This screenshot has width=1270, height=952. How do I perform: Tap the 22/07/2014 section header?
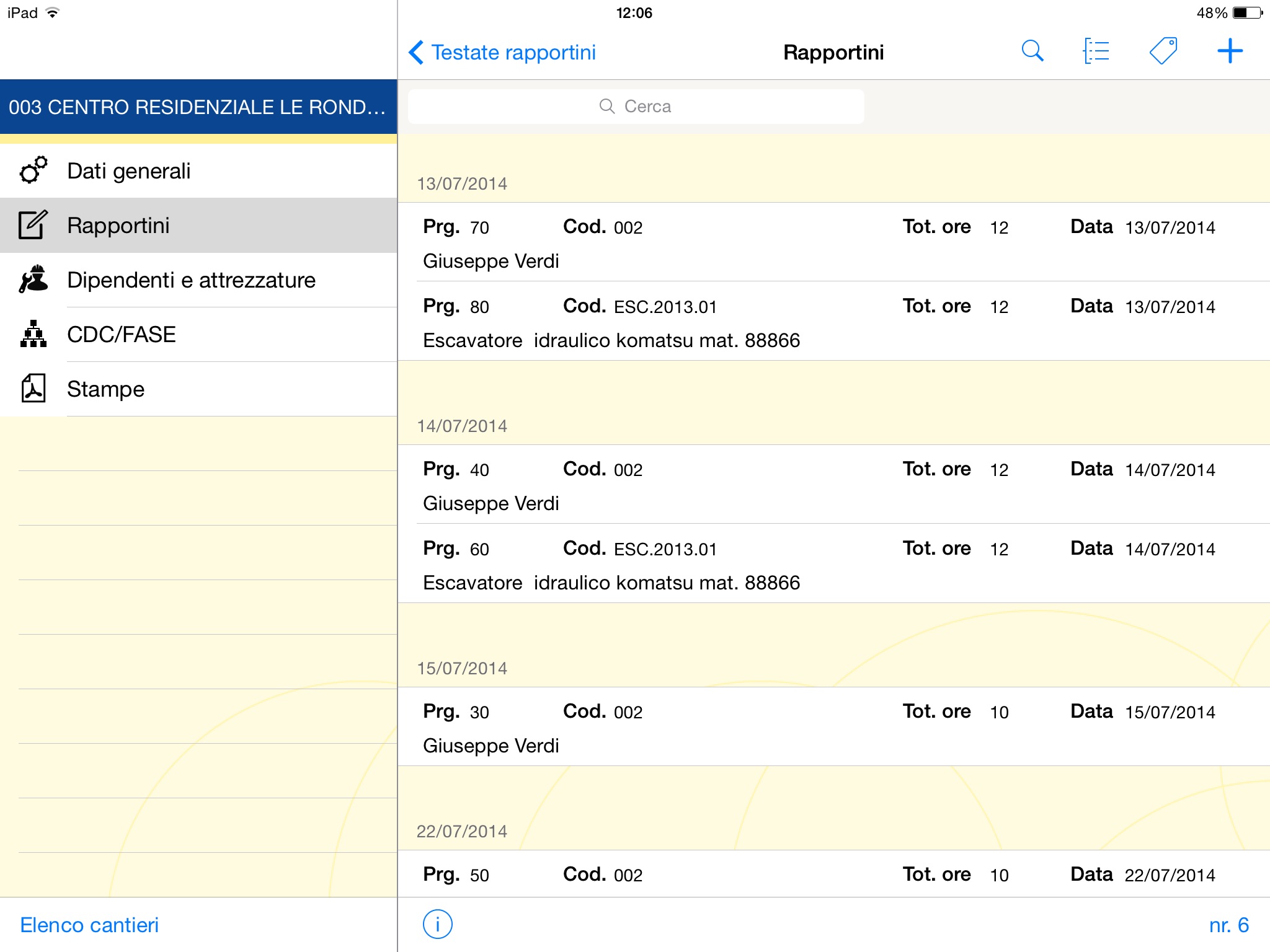462,831
